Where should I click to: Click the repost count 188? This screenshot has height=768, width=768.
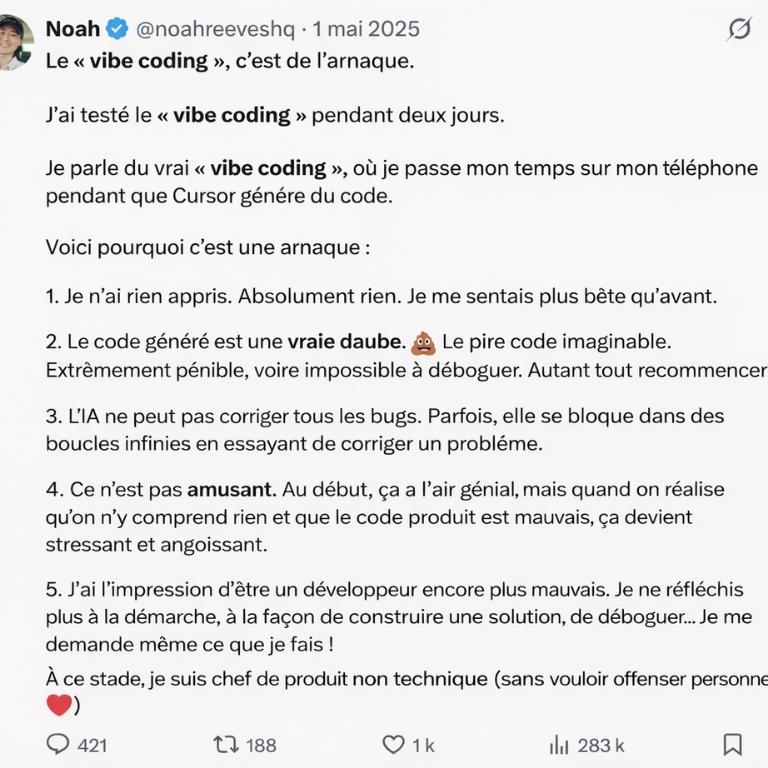point(261,745)
